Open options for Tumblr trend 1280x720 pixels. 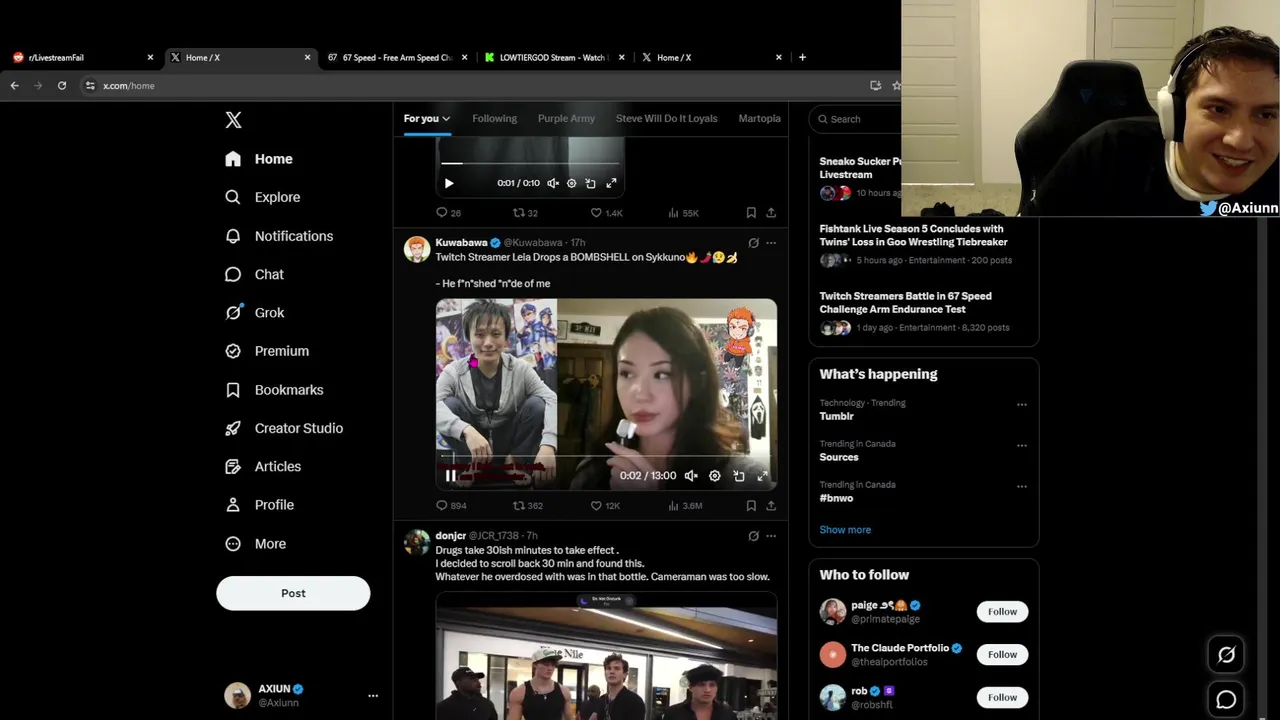pos(1022,405)
